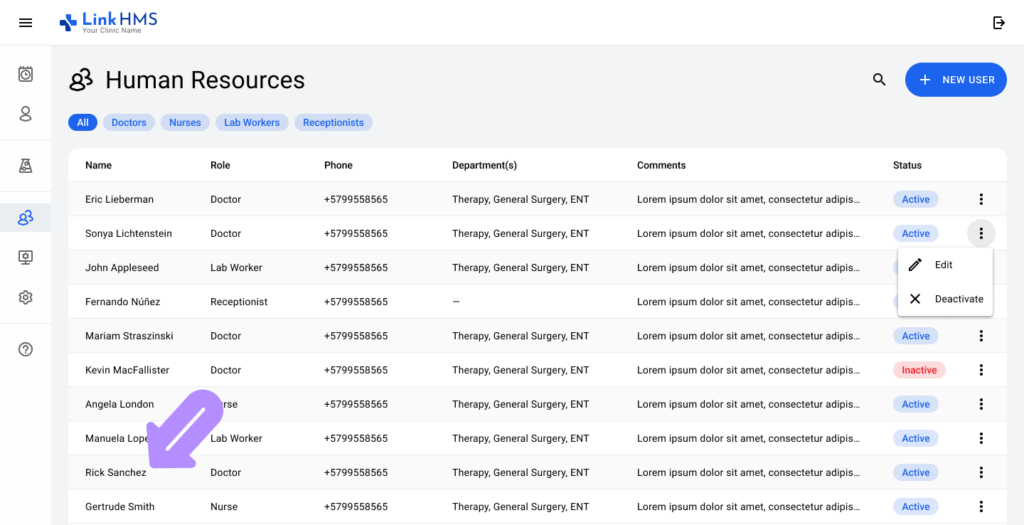This screenshot has height=525, width=1024.
Task: Select the Receptionists filter chip
Action: pos(333,122)
